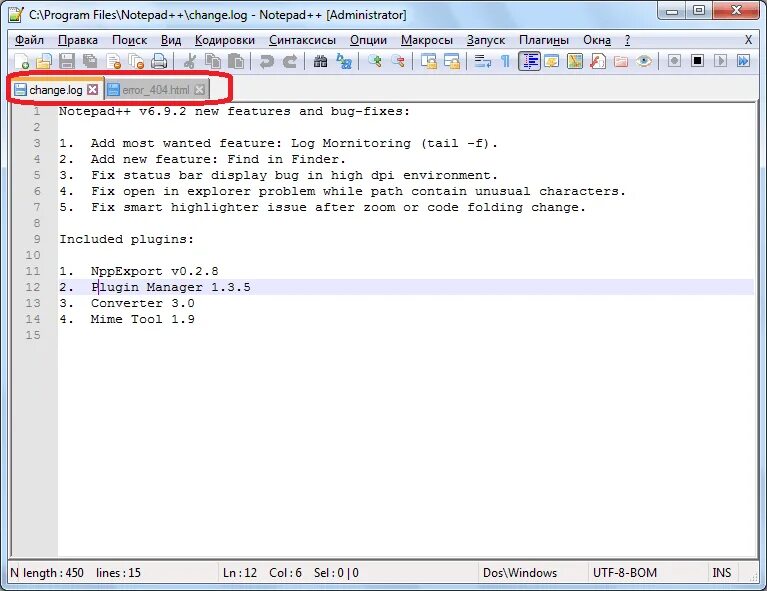The height and width of the screenshot is (591, 767).
Task: Switch to the change.log tab
Action: click(55, 90)
